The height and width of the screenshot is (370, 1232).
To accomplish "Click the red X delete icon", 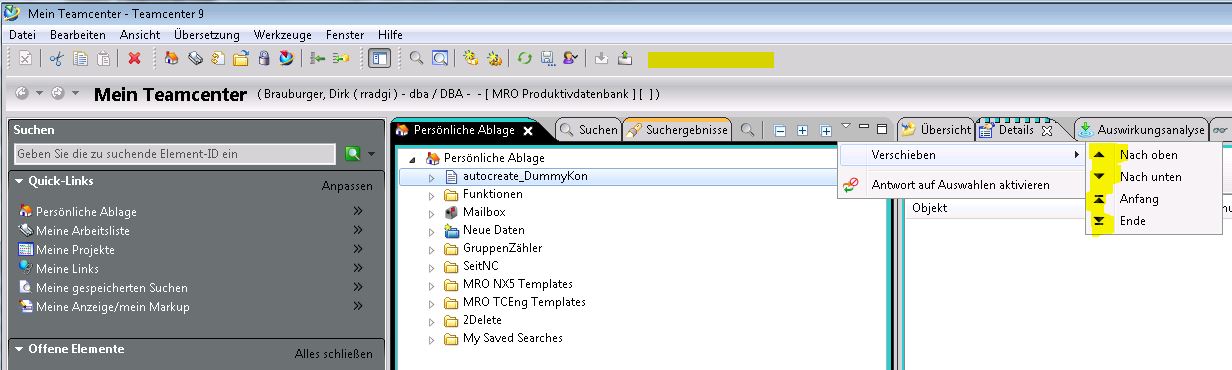I will 134,58.
